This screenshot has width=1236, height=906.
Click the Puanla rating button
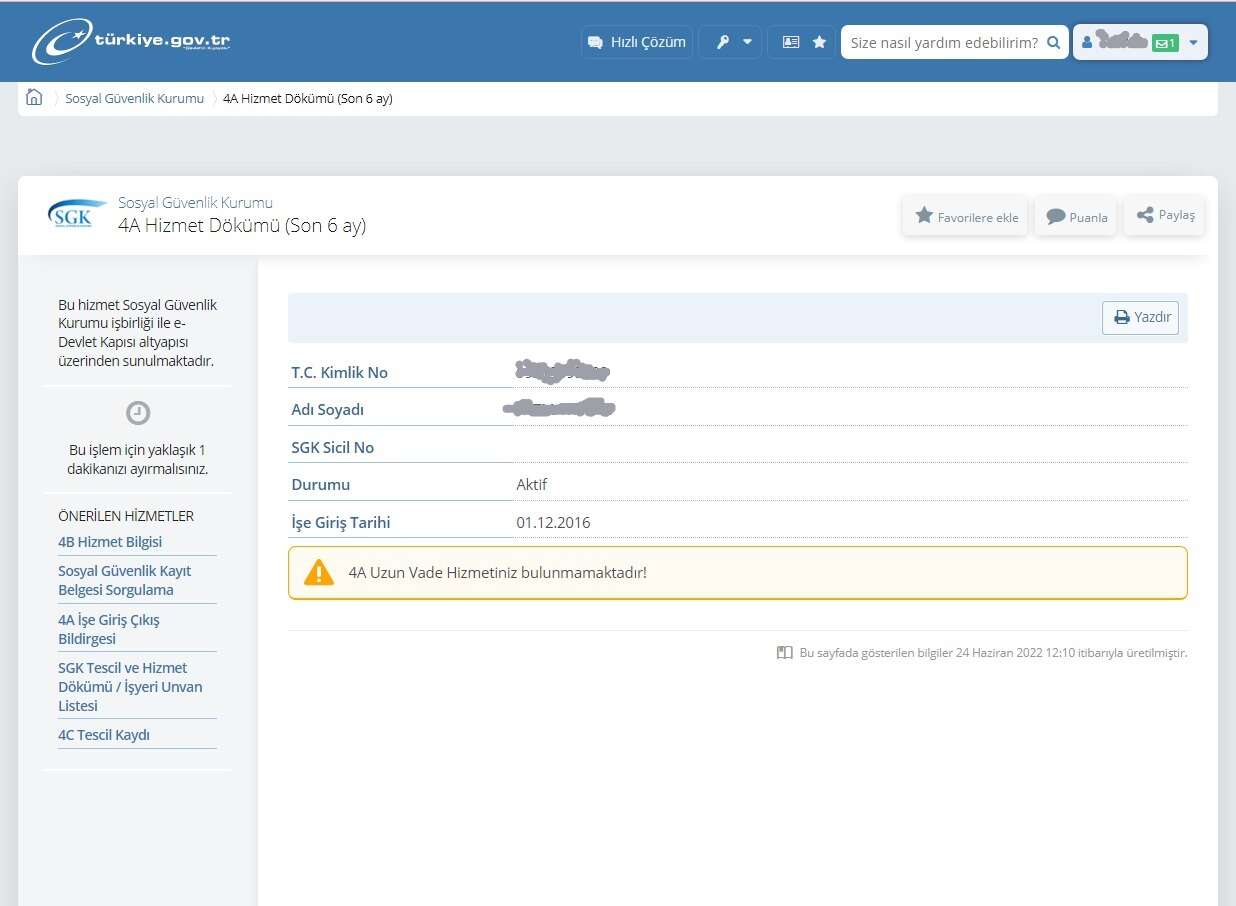[x=1076, y=217]
